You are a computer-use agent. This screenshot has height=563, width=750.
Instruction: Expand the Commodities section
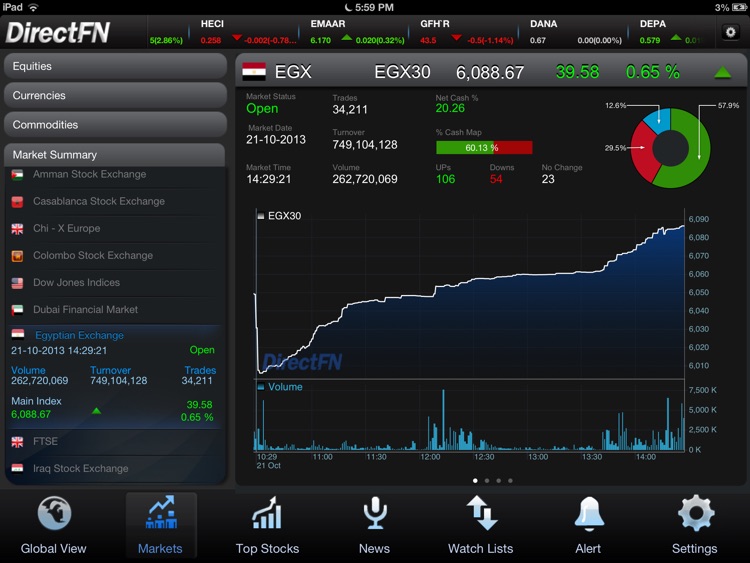point(115,125)
